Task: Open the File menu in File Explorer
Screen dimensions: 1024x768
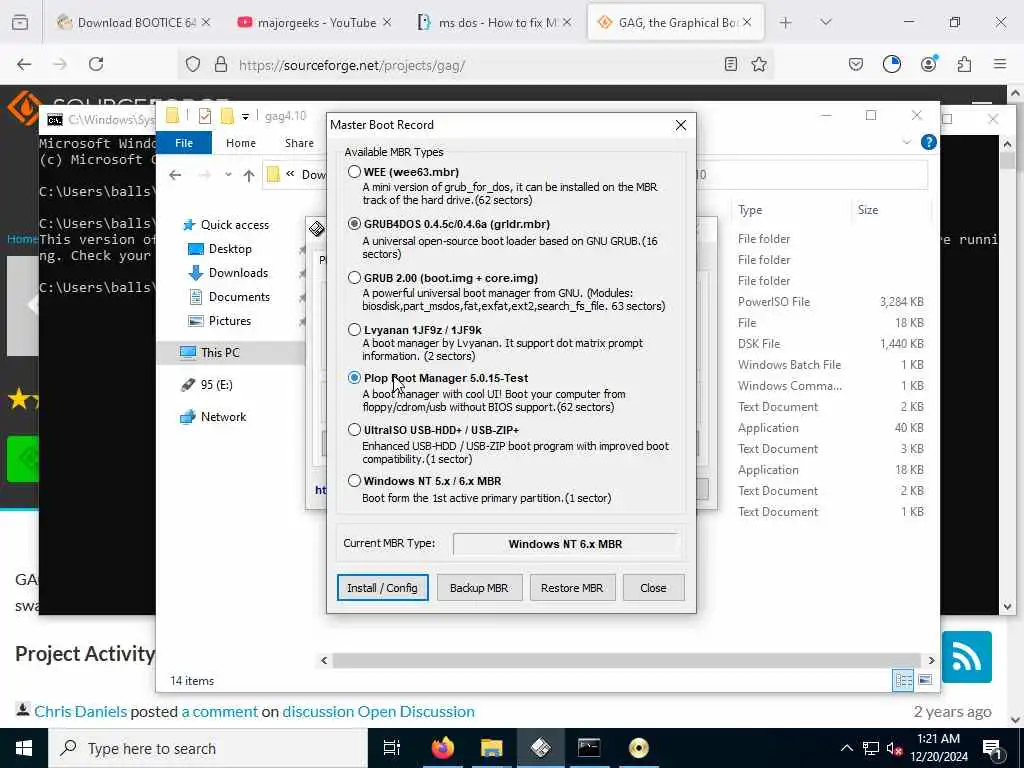Action: click(x=184, y=142)
